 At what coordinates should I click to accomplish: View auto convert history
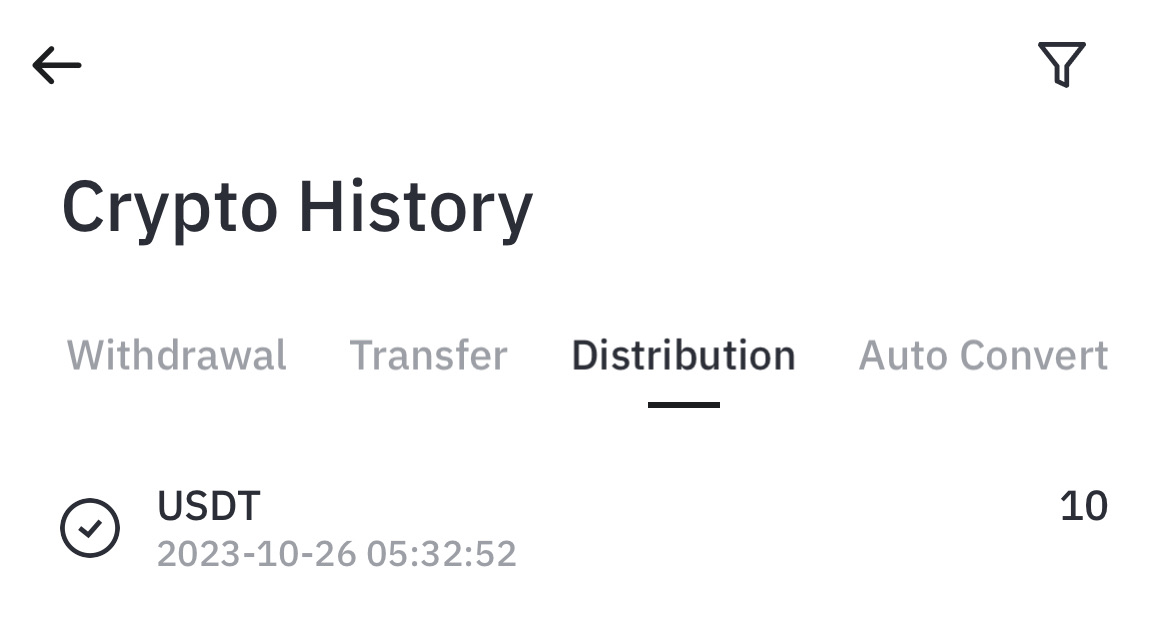tap(983, 356)
